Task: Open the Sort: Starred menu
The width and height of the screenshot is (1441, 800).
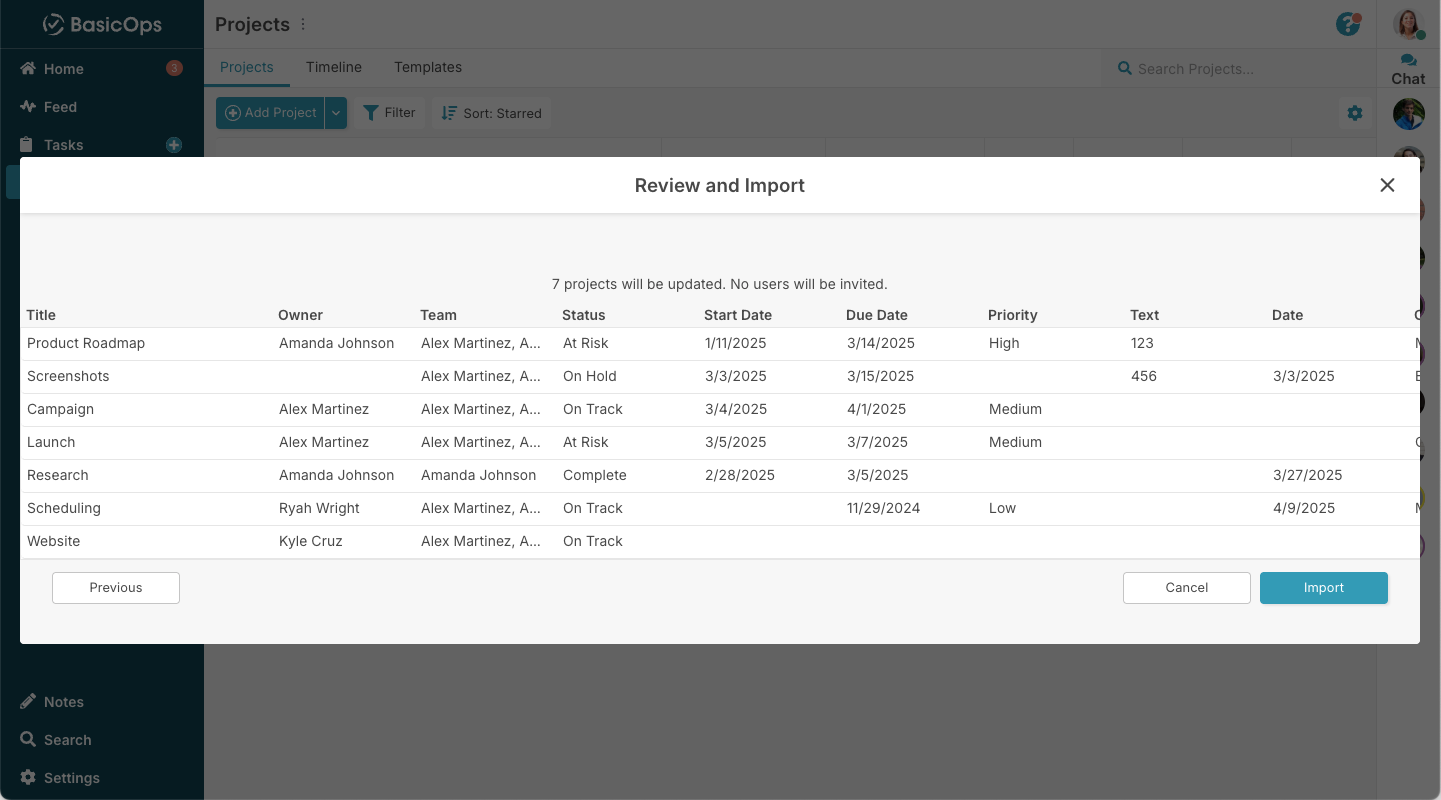Action: coord(491,113)
